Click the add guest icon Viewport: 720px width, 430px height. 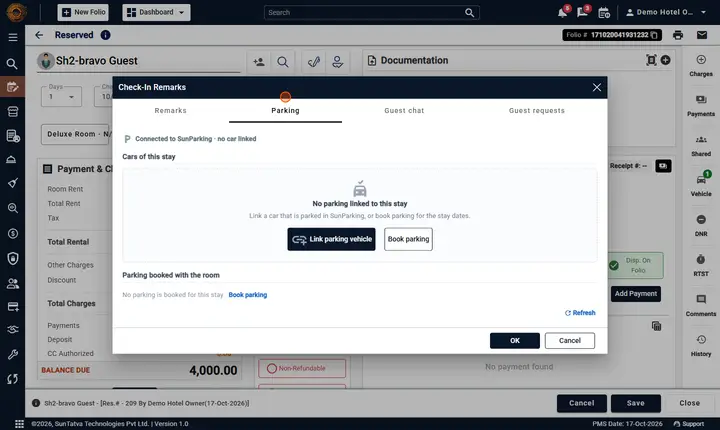(259, 62)
